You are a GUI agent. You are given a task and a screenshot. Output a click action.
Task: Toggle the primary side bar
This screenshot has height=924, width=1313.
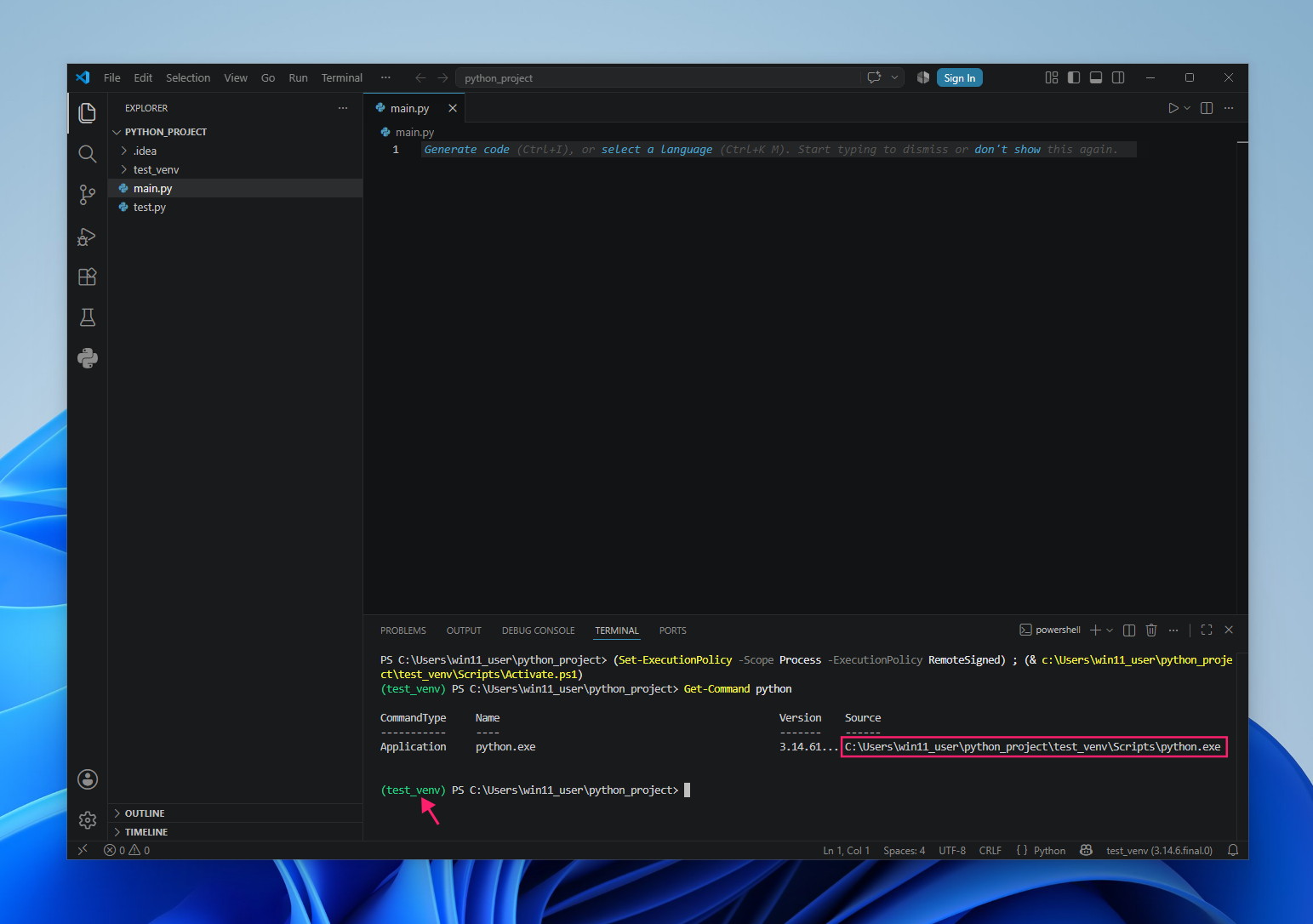(1074, 77)
